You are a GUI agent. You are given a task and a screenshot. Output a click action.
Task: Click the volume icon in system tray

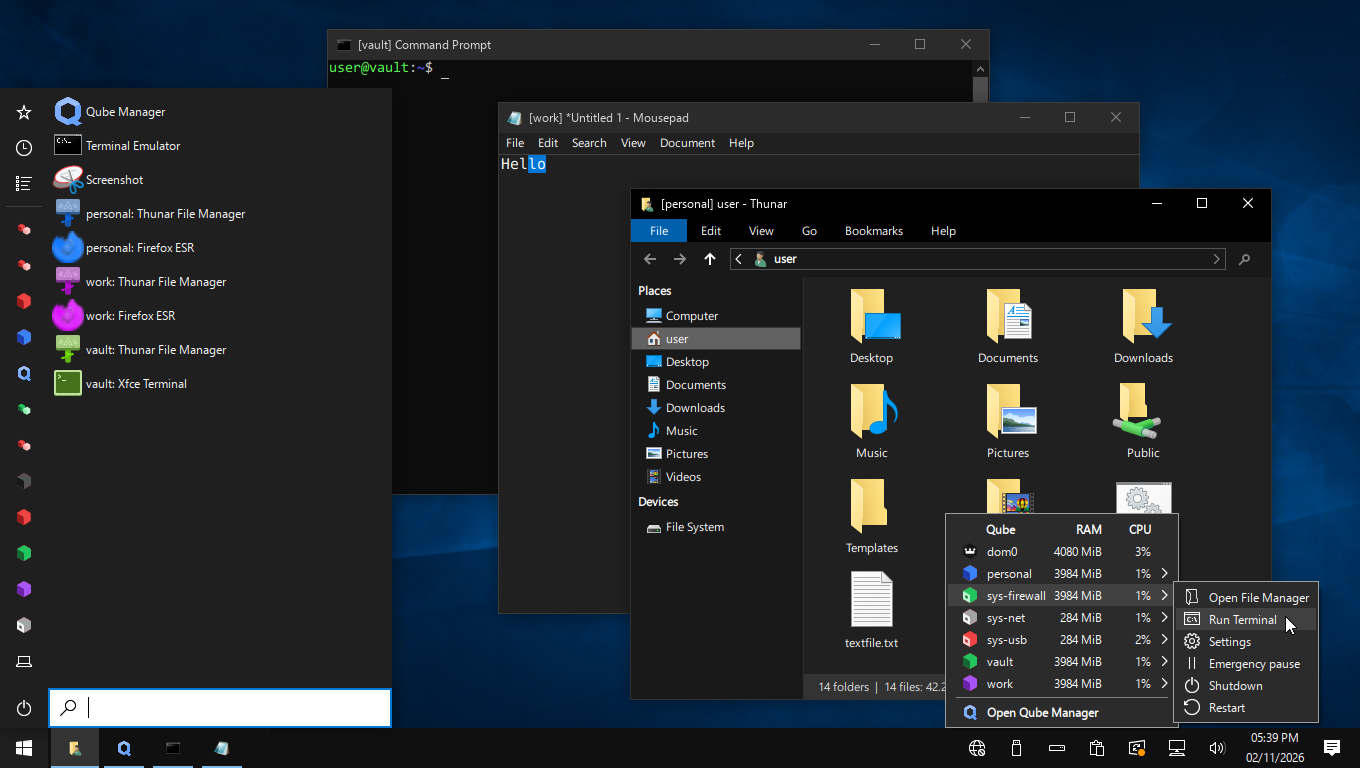1217,748
